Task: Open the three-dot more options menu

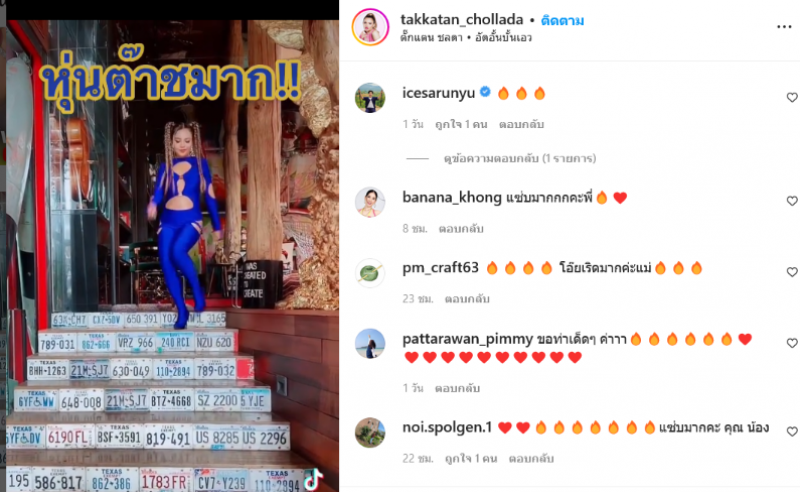Action: pos(784,27)
